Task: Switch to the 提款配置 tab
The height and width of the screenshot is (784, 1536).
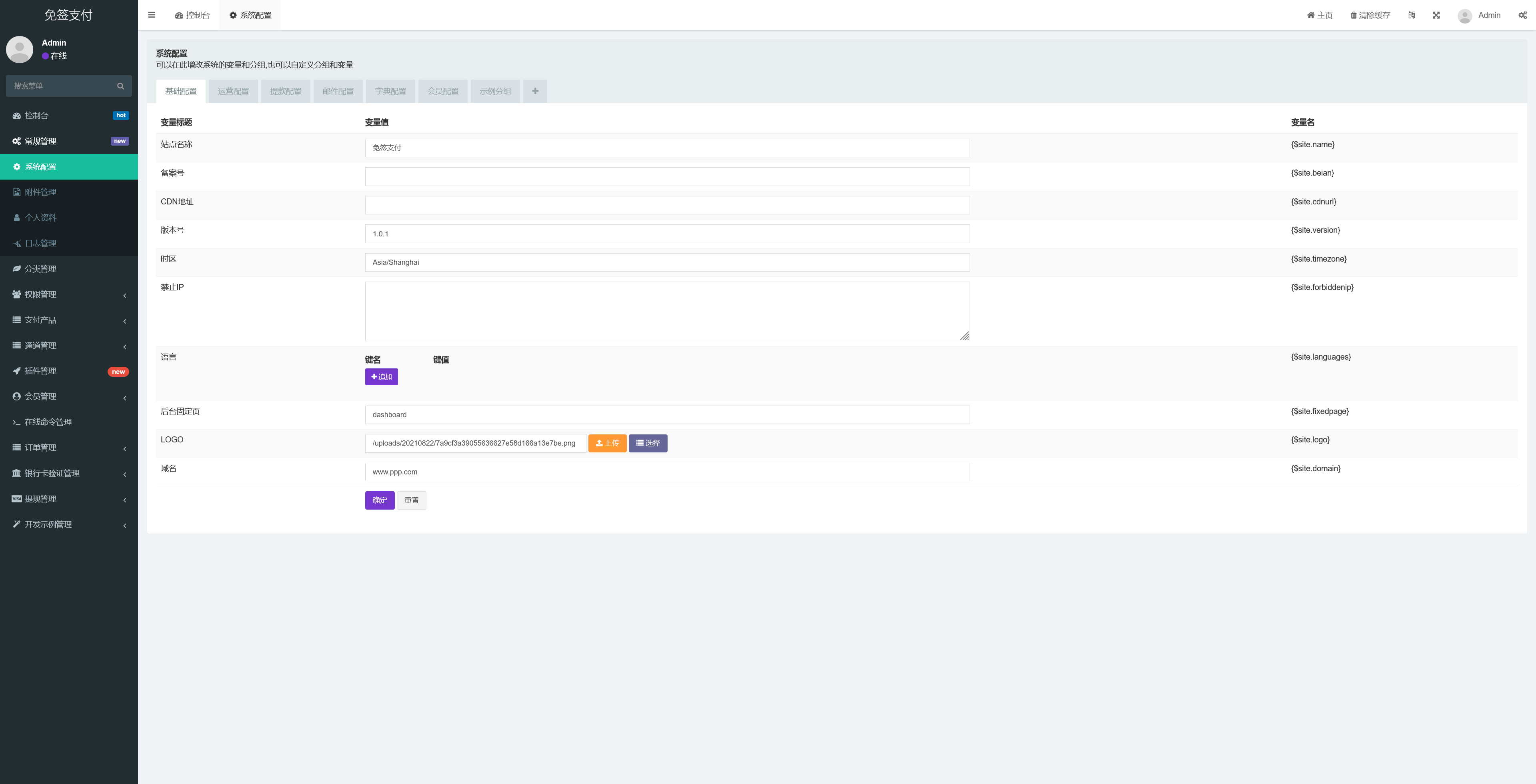Action: pos(286,91)
